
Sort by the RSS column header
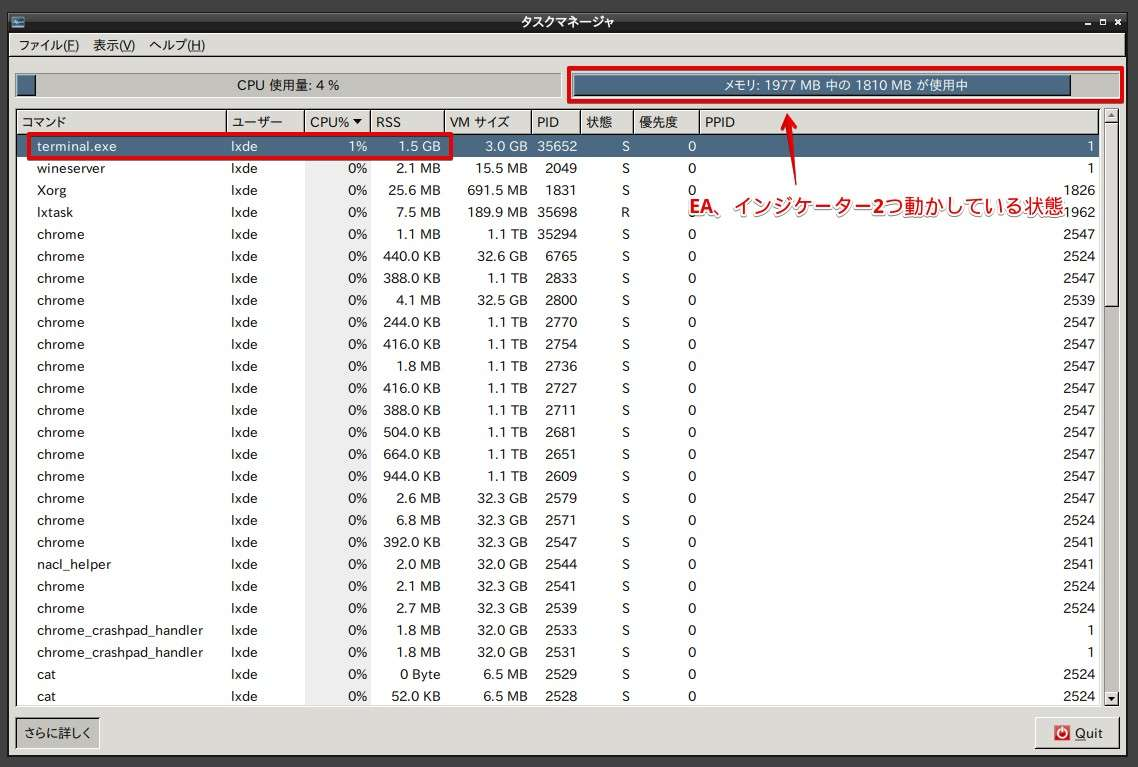point(407,122)
